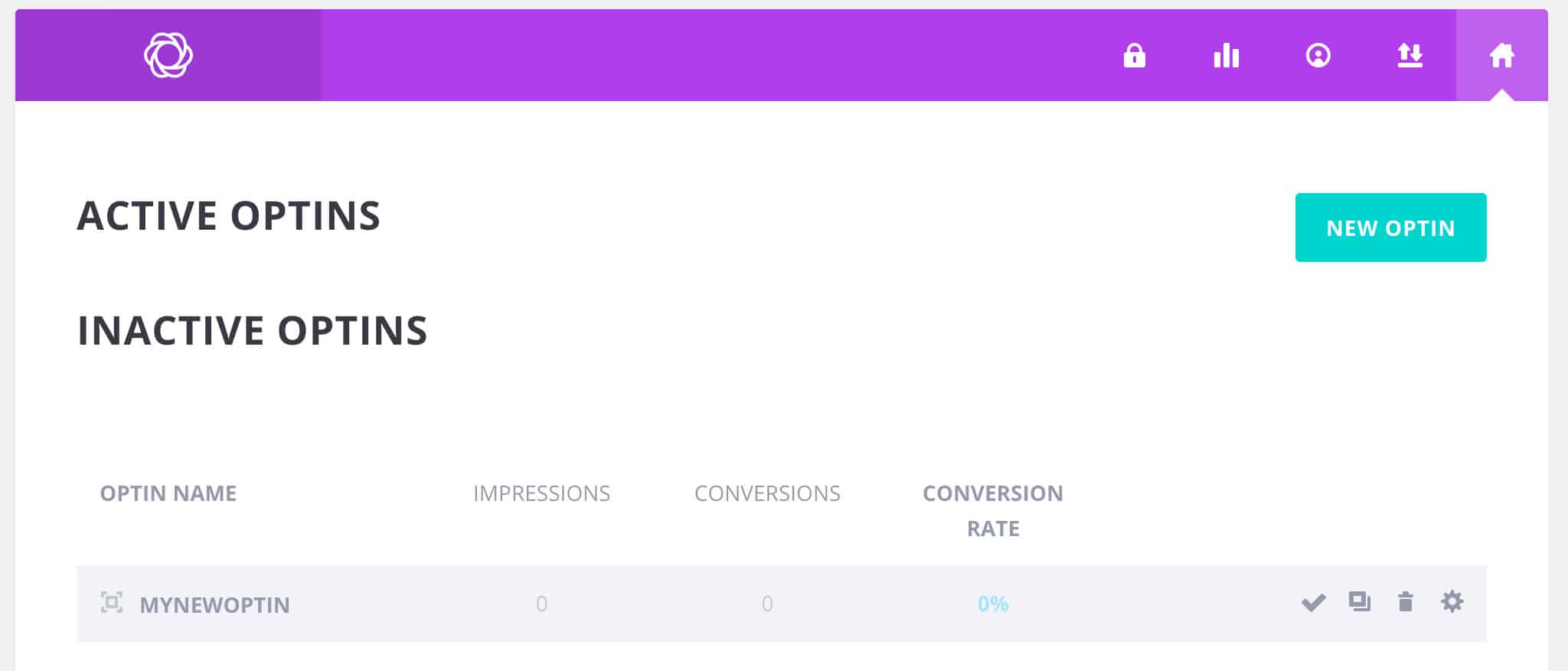
Task: Click the Inactive Optins heading
Action: 253,331
